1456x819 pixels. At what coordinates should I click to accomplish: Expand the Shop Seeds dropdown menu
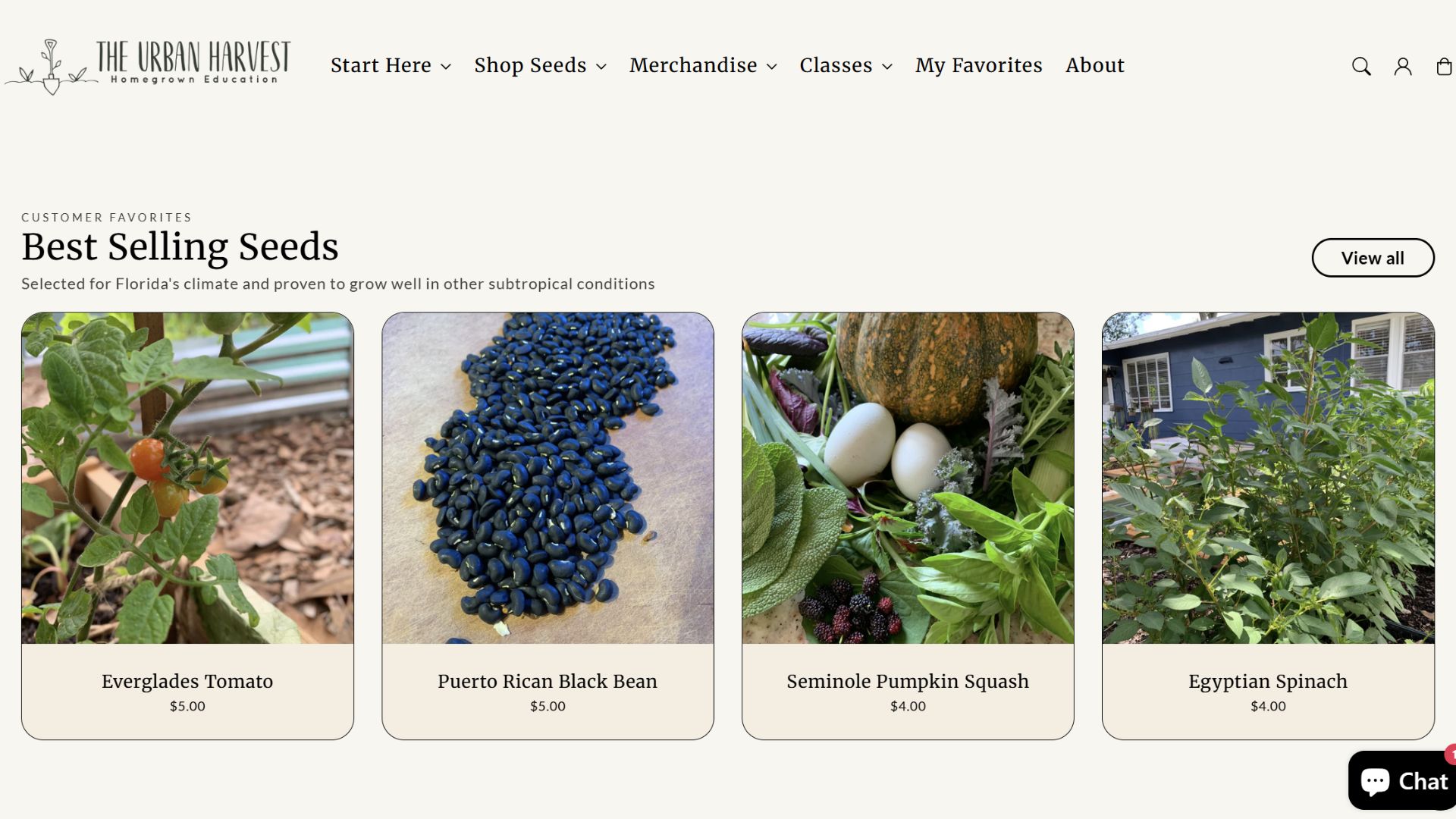coord(541,66)
